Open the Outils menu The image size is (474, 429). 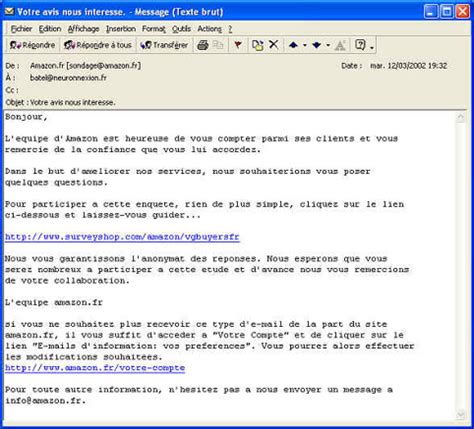point(181,29)
